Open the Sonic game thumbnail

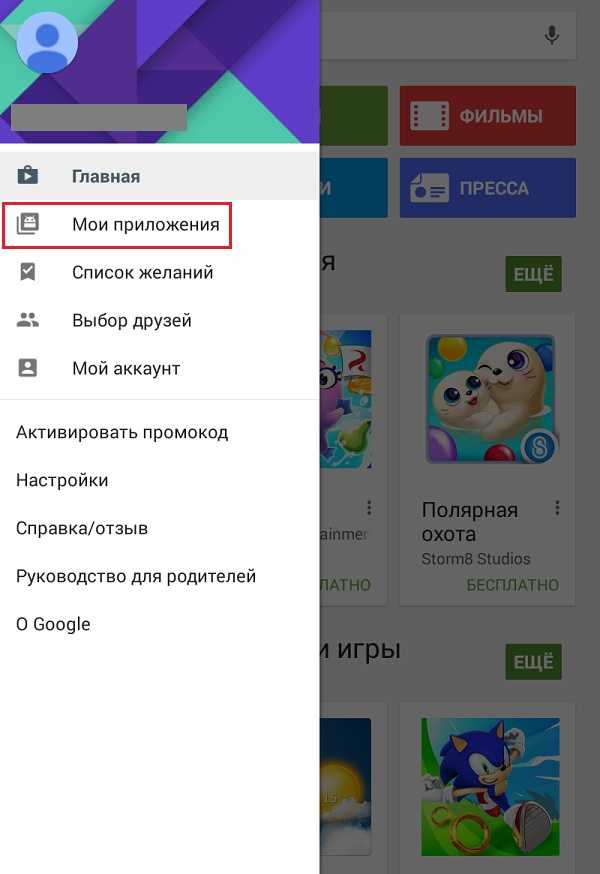[490, 786]
